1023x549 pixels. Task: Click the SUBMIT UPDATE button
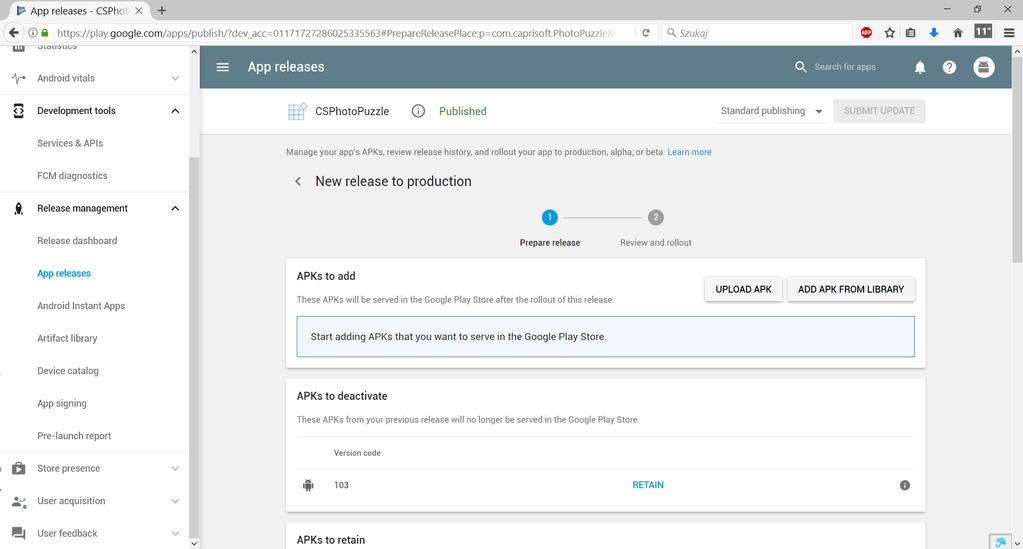point(879,111)
